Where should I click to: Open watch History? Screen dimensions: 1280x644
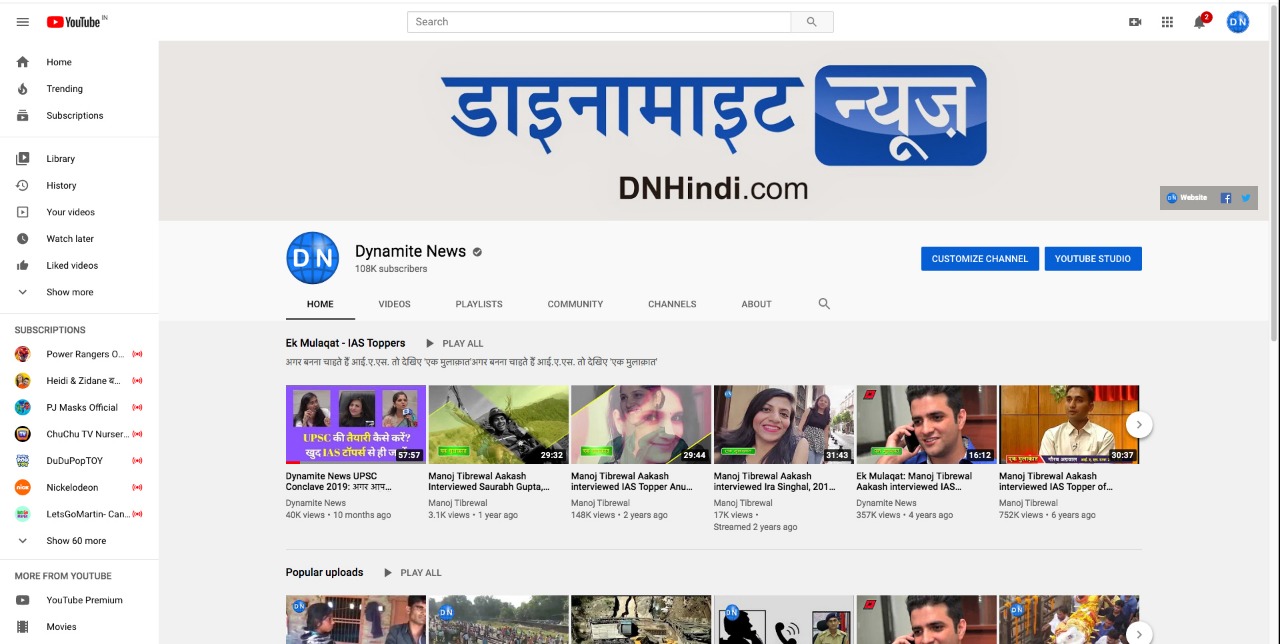(79, 186)
